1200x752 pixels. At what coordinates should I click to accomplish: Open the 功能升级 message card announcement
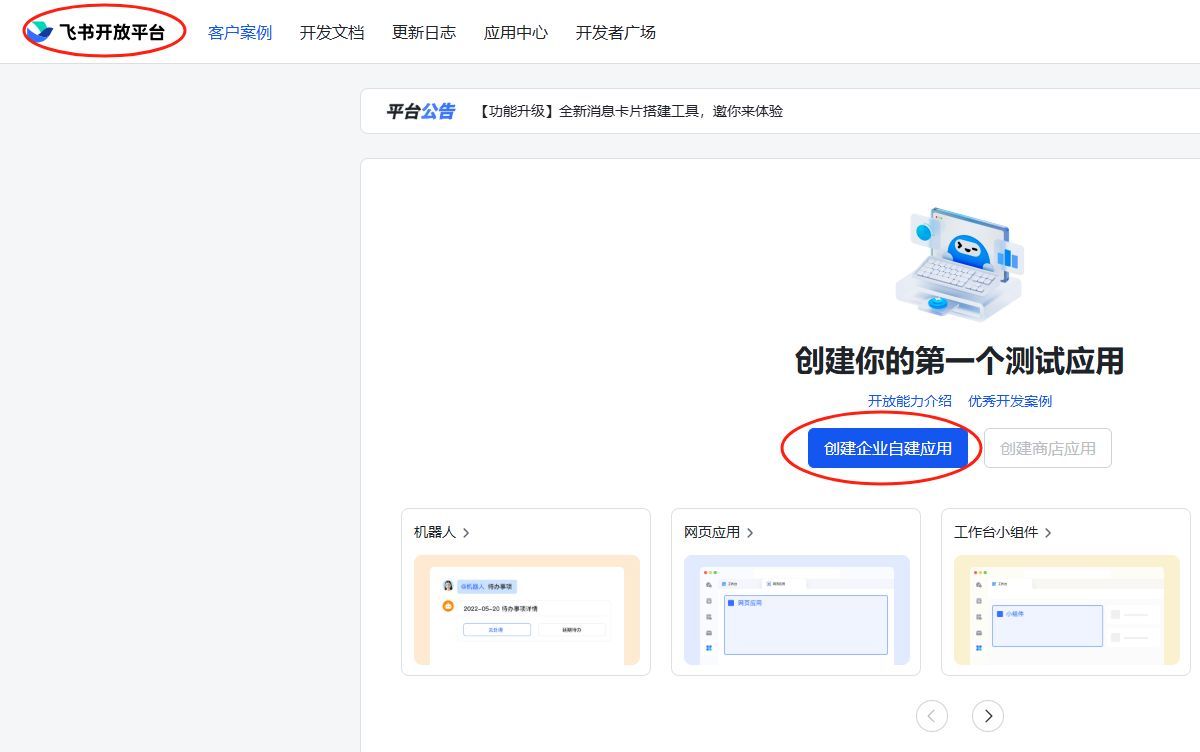630,111
